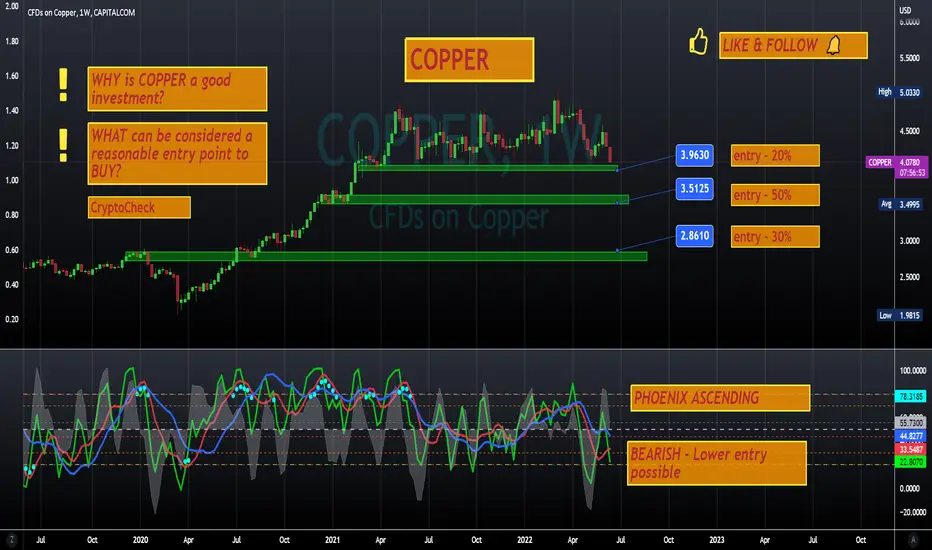932x550 pixels.
Task: Click the 2.8610 price callout
Action: click(694, 235)
